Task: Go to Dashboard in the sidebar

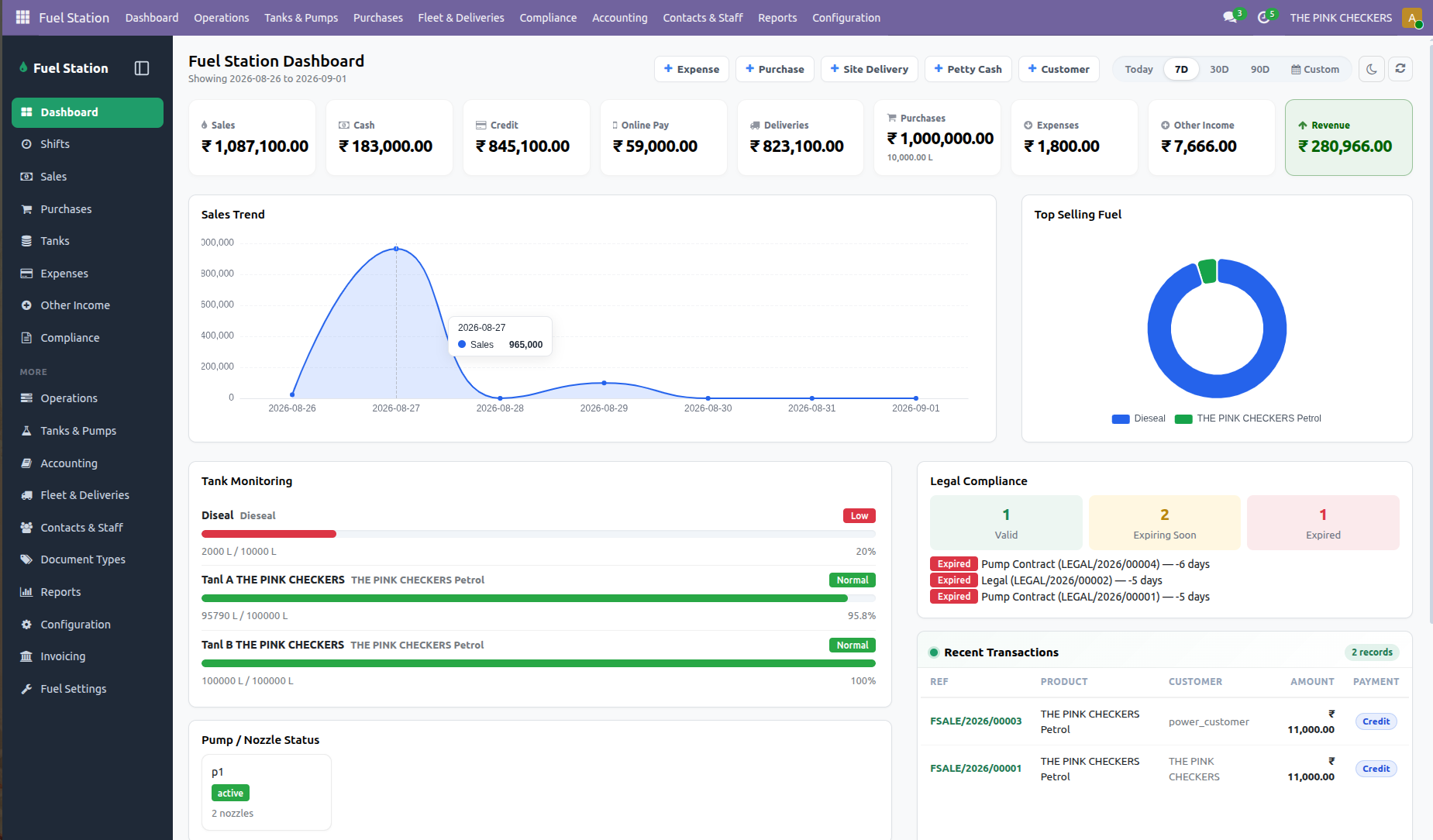Action: point(88,112)
